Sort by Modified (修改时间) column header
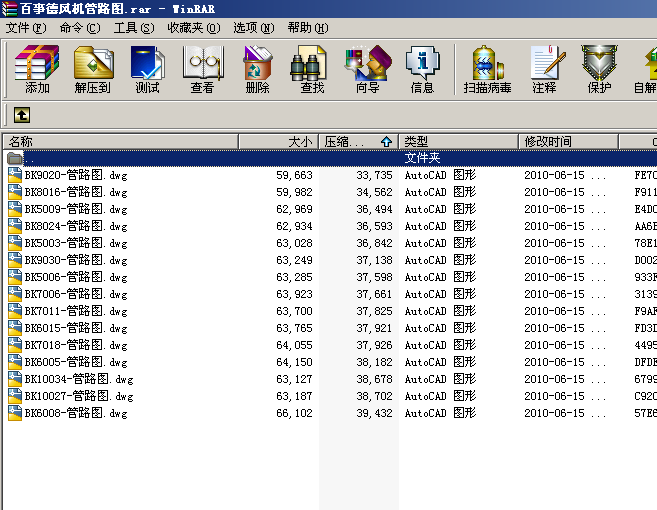657x510 pixels. tap(569, 142)
